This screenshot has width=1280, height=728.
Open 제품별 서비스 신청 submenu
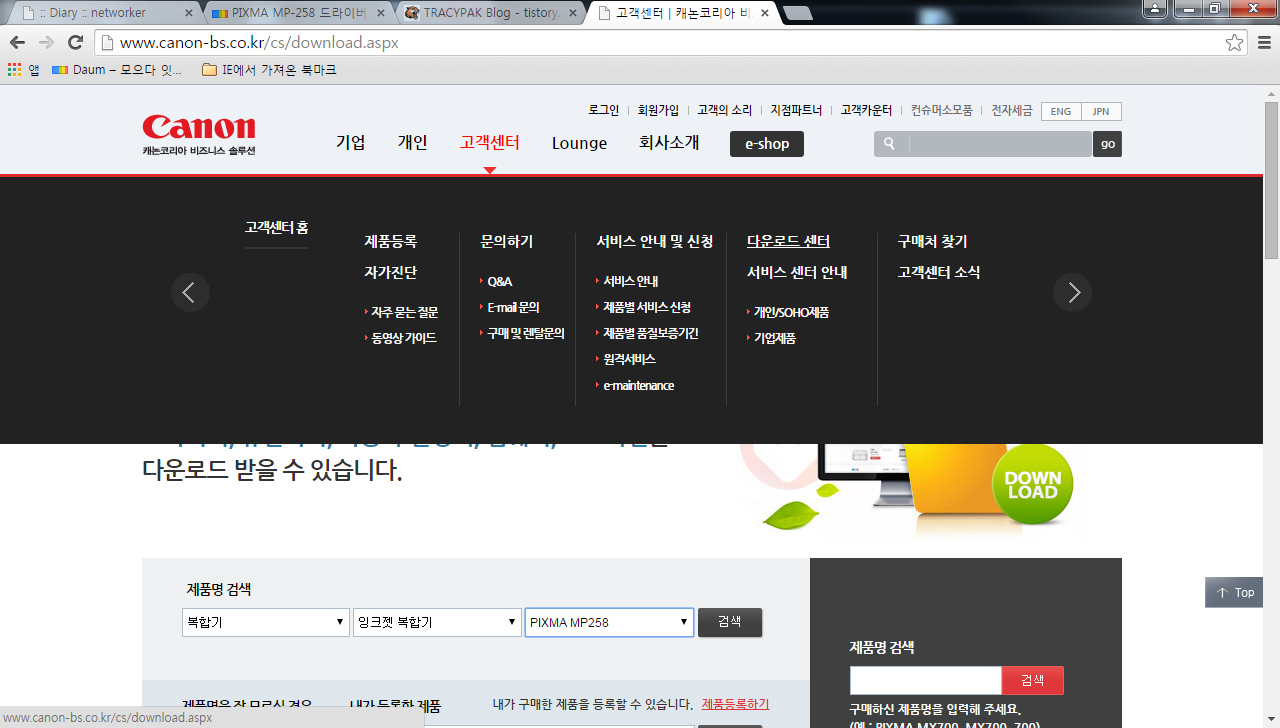(x=646, y=308)
